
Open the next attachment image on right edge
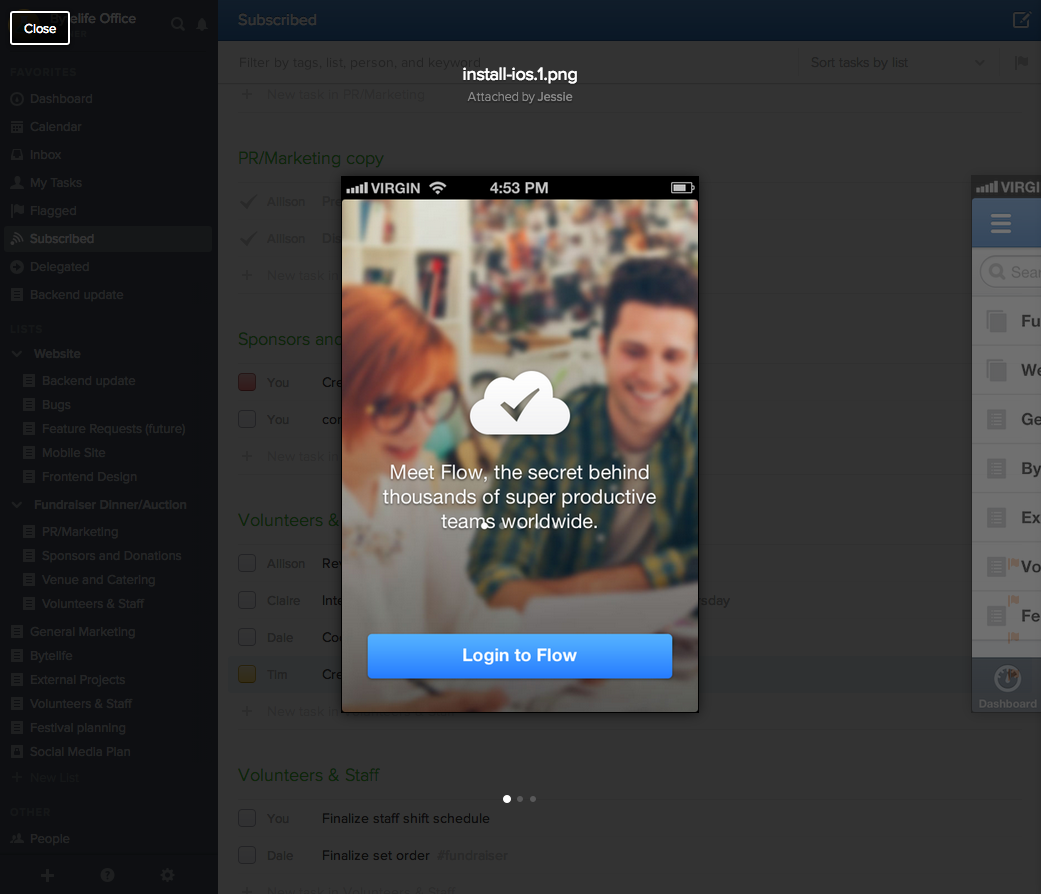[1006, 443]
